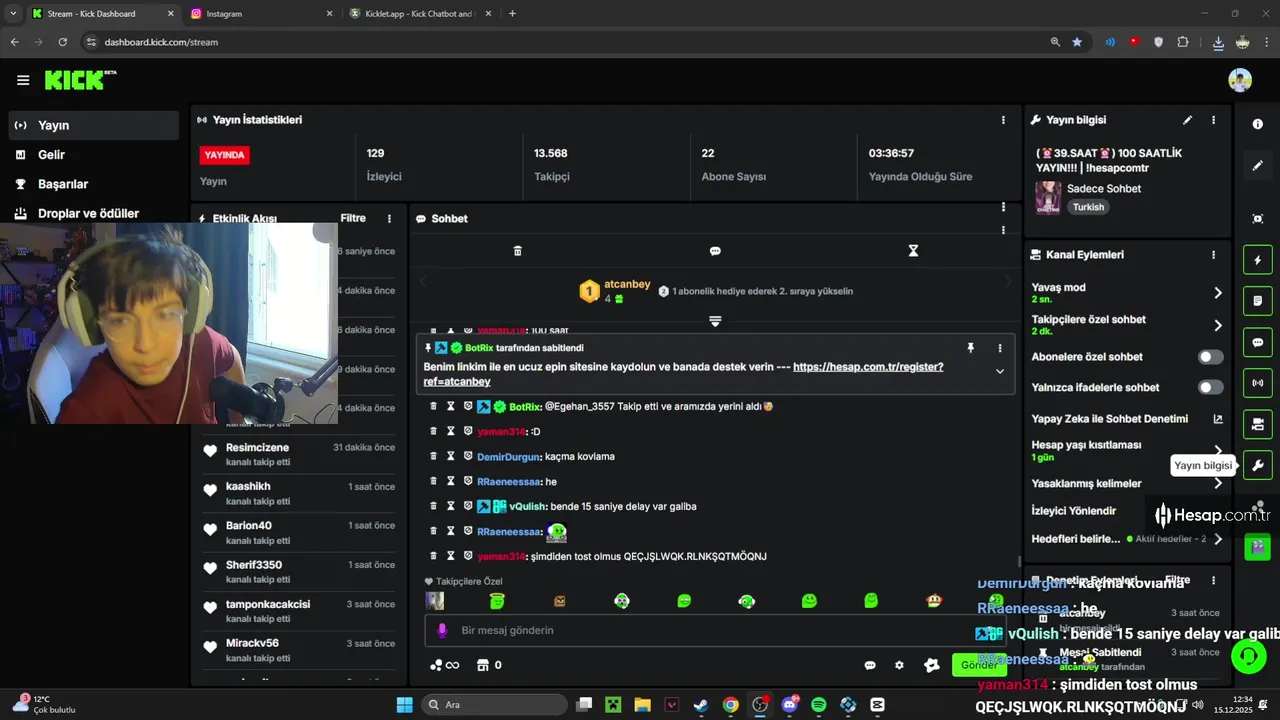The height and width of the screenshot is (720, 1280).
Task: Expand Yasaklanmış kelimeler chevron
Action: tap(1218, 483)
